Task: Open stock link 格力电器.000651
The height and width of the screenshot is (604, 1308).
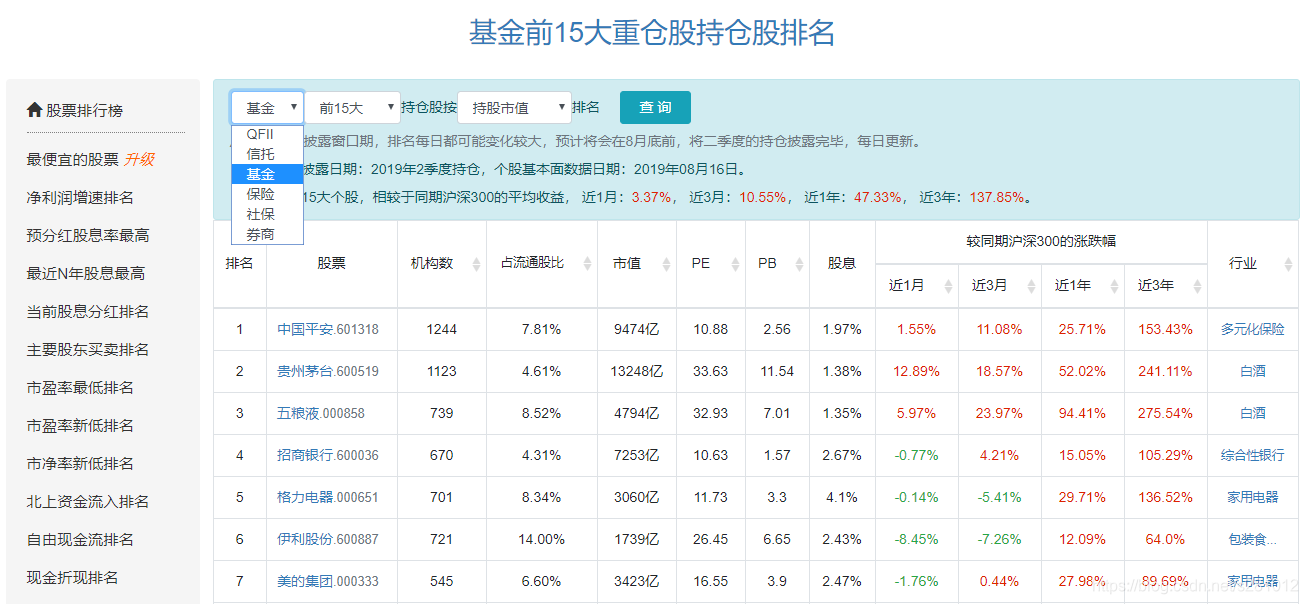Action: coord(328,497)
